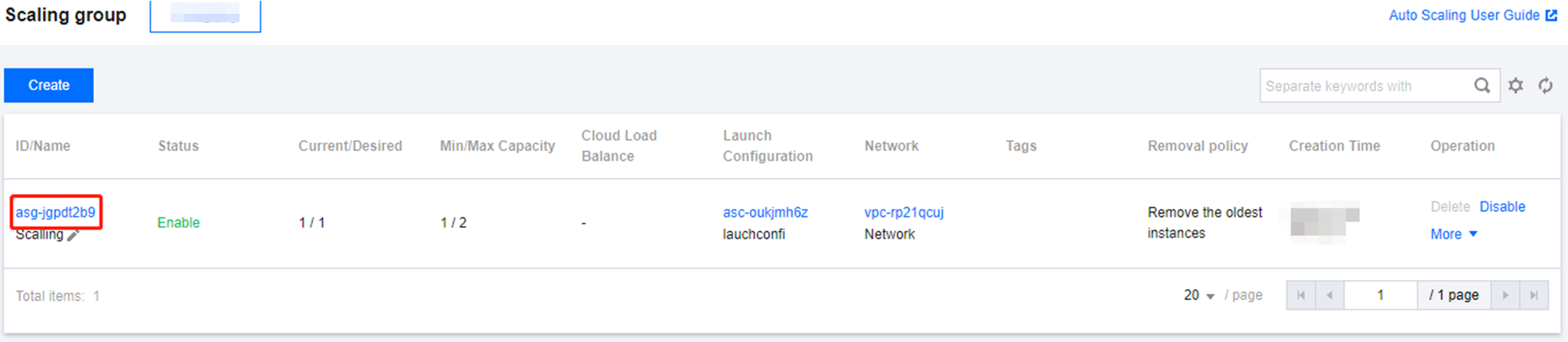This screenshot has width=1568, height=342.
Task: Click the Delete operation link
Action: [x=1450, y=207]
